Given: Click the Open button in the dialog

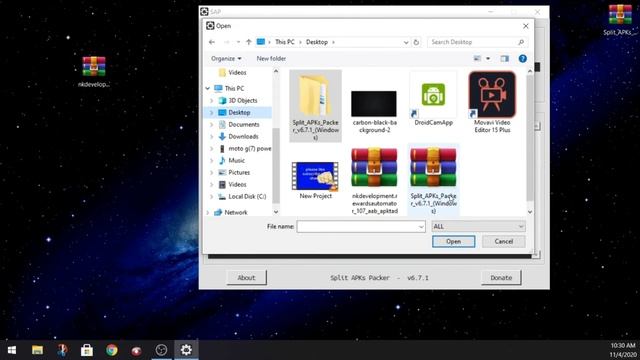Looking at the screenshot, I should 453,242.
